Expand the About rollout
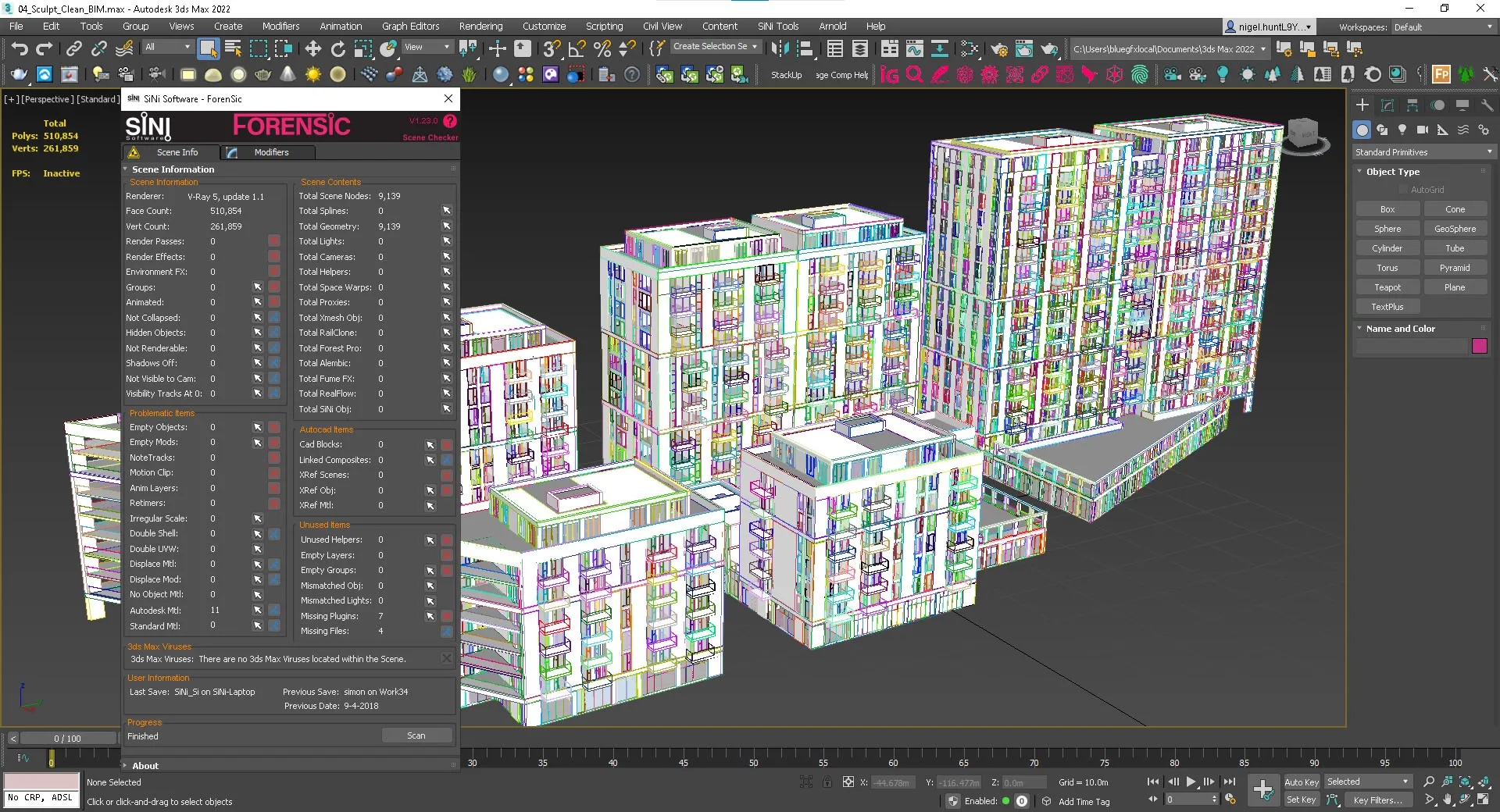This screenshot has height=812, width=1500. click(x=145, y=766)
